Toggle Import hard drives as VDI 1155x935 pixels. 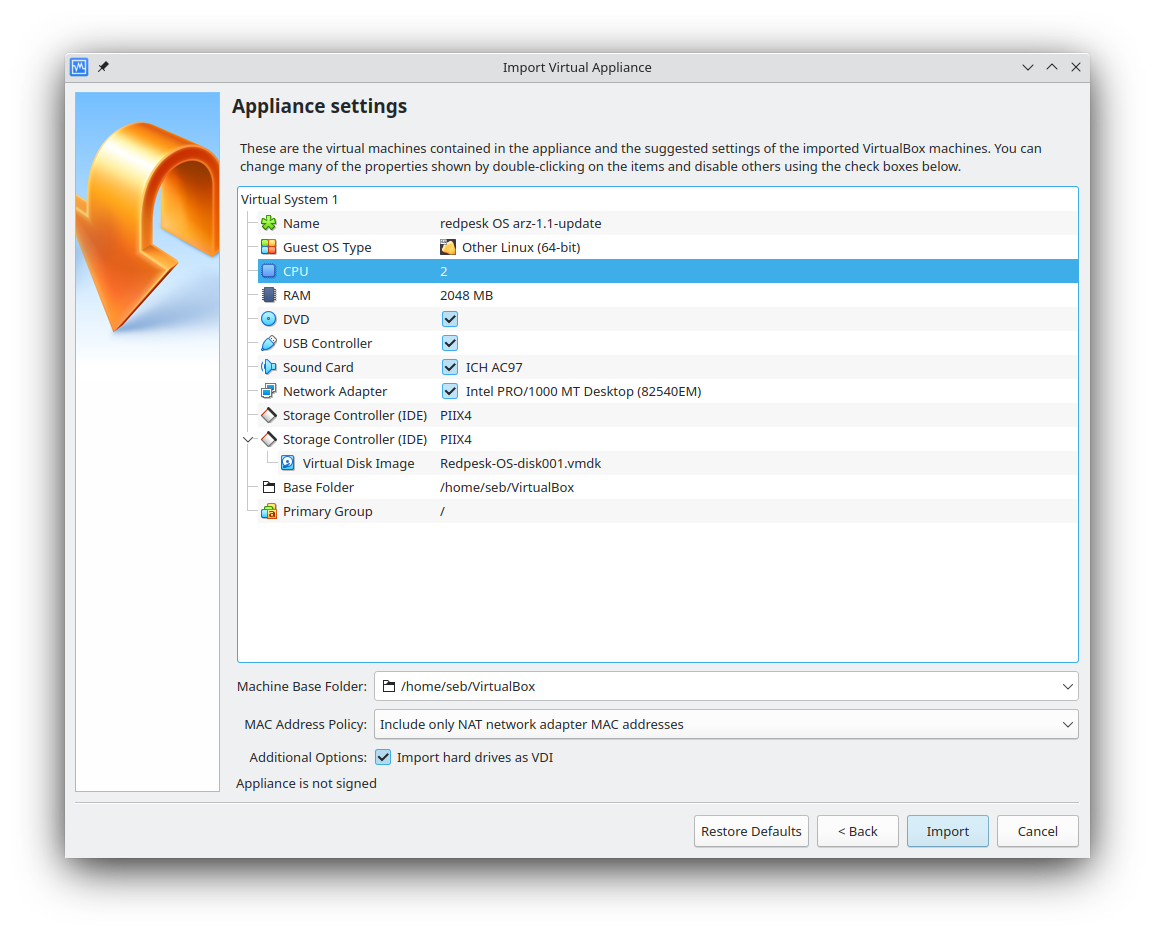(383, 757)
